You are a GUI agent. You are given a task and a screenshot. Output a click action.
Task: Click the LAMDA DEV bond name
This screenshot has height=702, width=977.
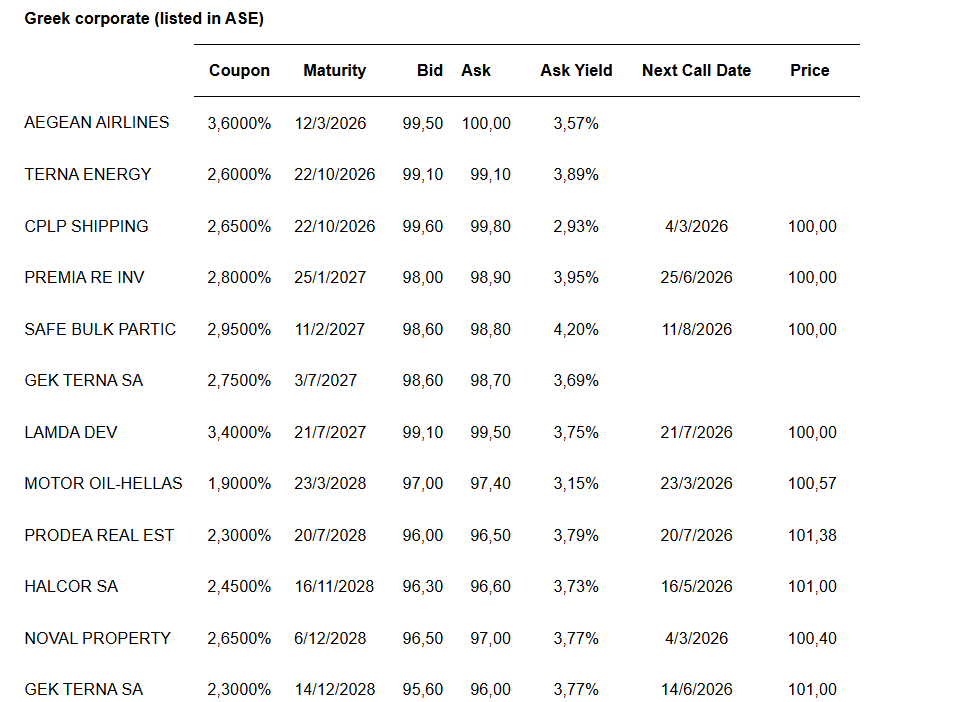click(x=73, y=433)
